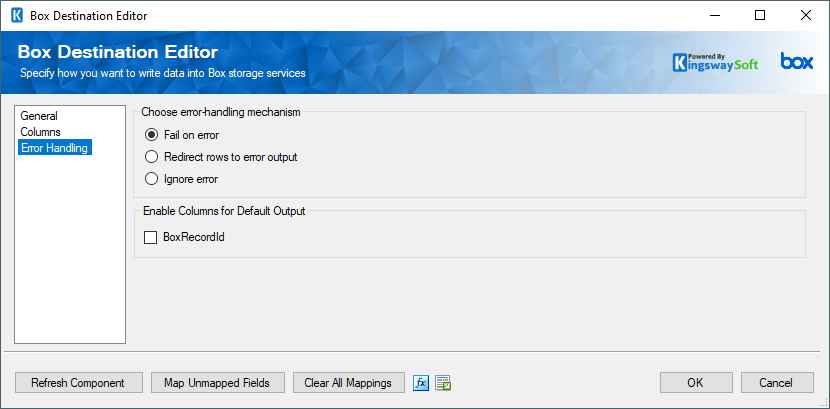The width and height of the screenshot is (830, 409).
Task: Choose Redirect rows to error output
Action: click(221, 157)
